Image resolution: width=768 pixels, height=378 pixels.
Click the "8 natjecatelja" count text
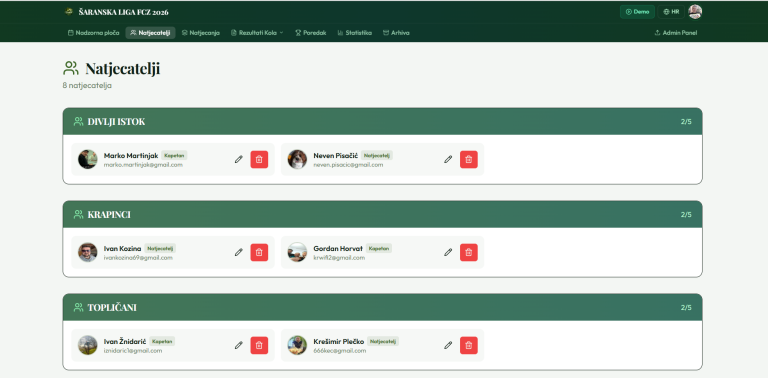tap(87, 86)
